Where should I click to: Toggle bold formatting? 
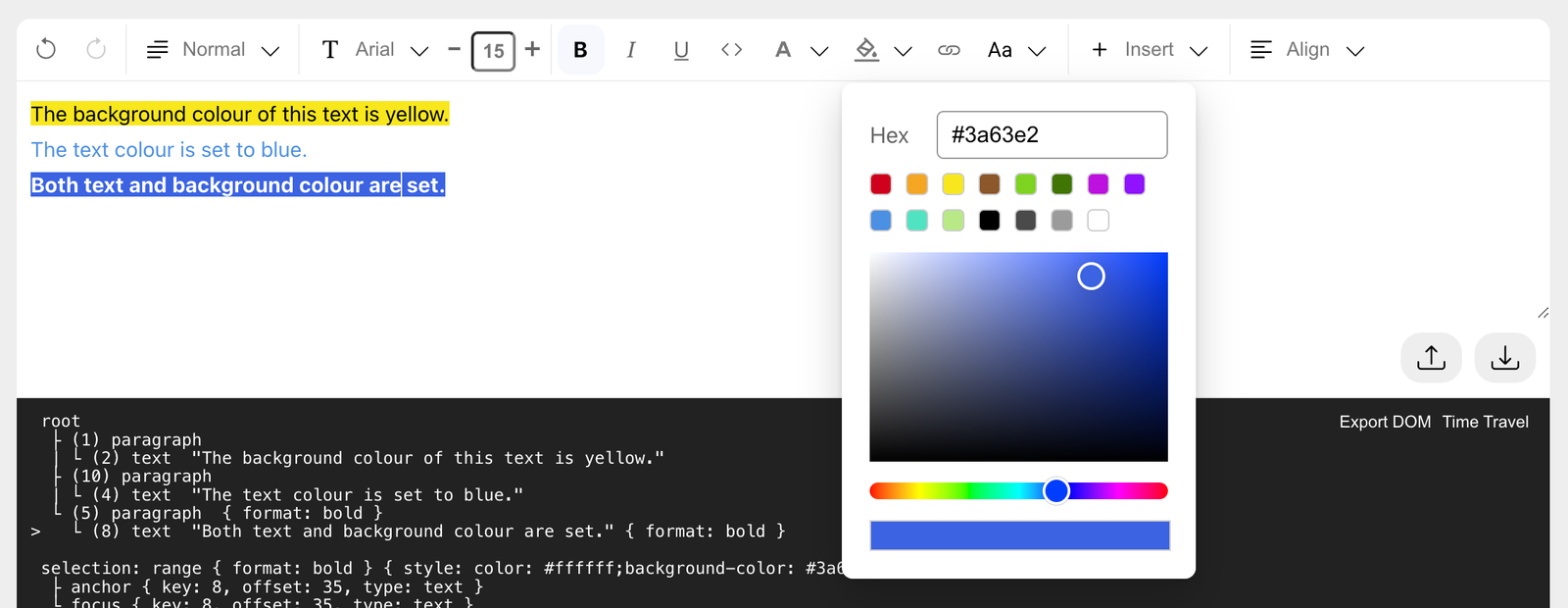click(580, 50)
